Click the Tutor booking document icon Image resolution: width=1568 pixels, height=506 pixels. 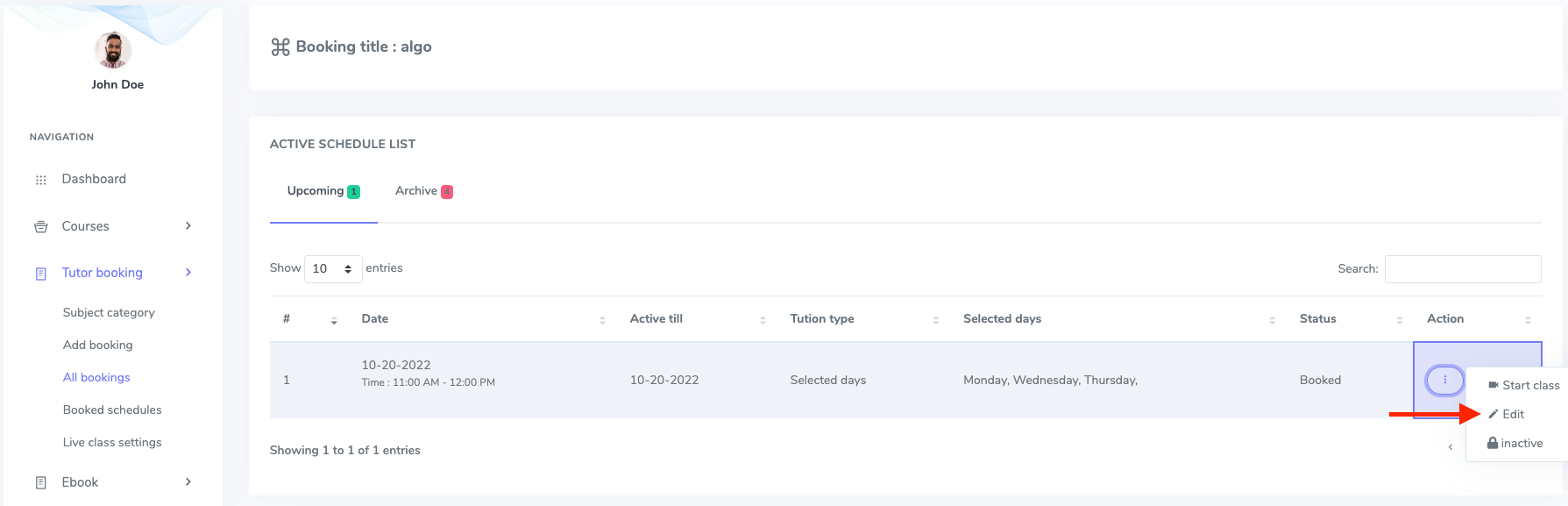coord(40,274)
